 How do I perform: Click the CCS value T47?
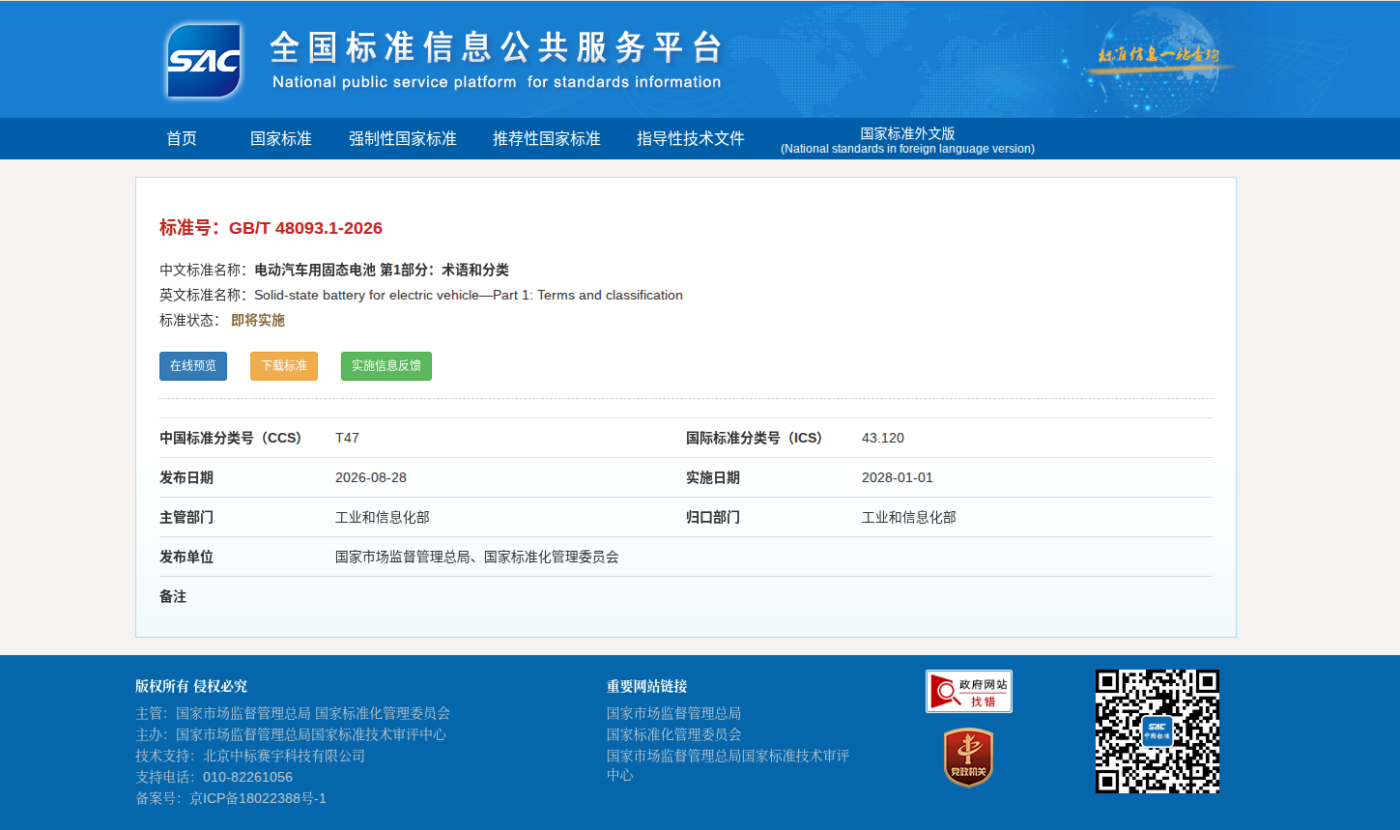pos(347,438)
